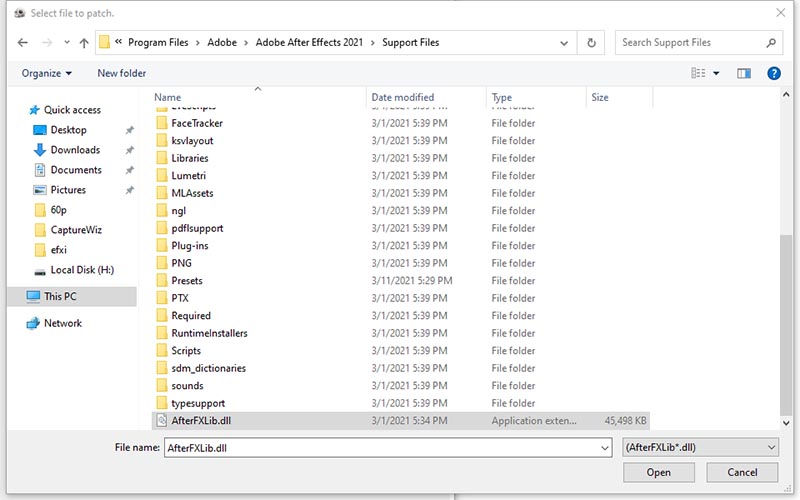
Task: Open the (AfterFXLib*.dll) file type filter
Action: (700, 447)
